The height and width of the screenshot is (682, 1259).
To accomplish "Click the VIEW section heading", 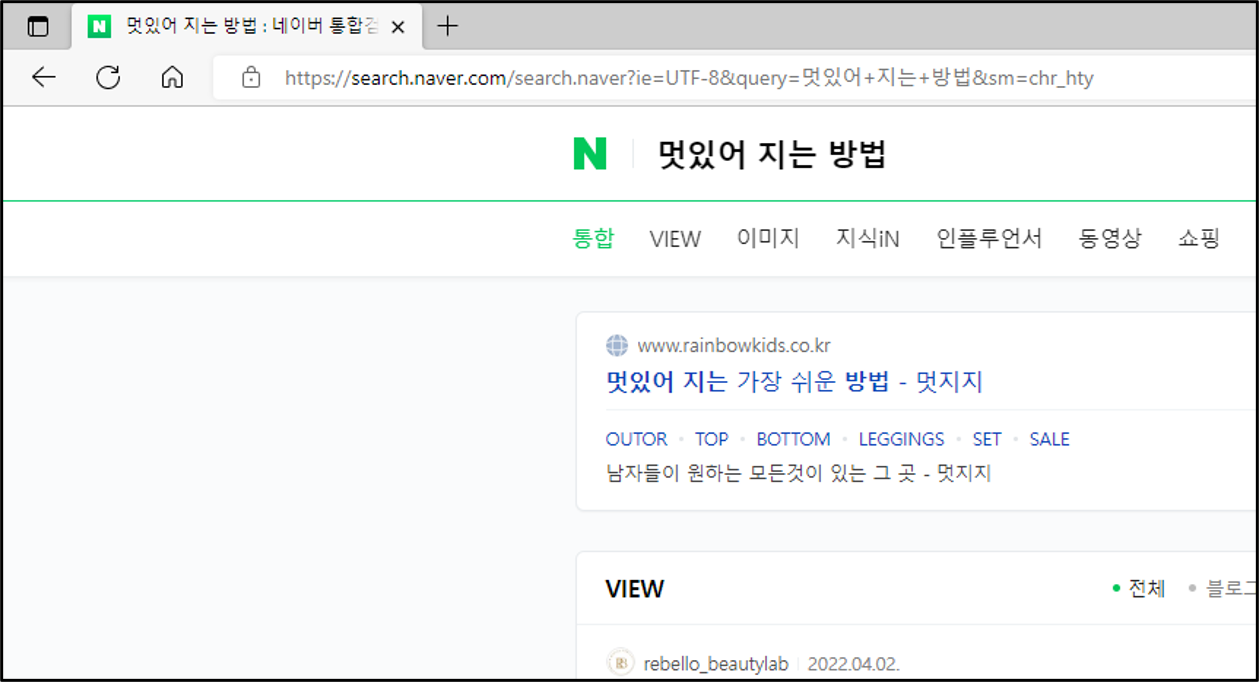I will [x=635, y=589].
